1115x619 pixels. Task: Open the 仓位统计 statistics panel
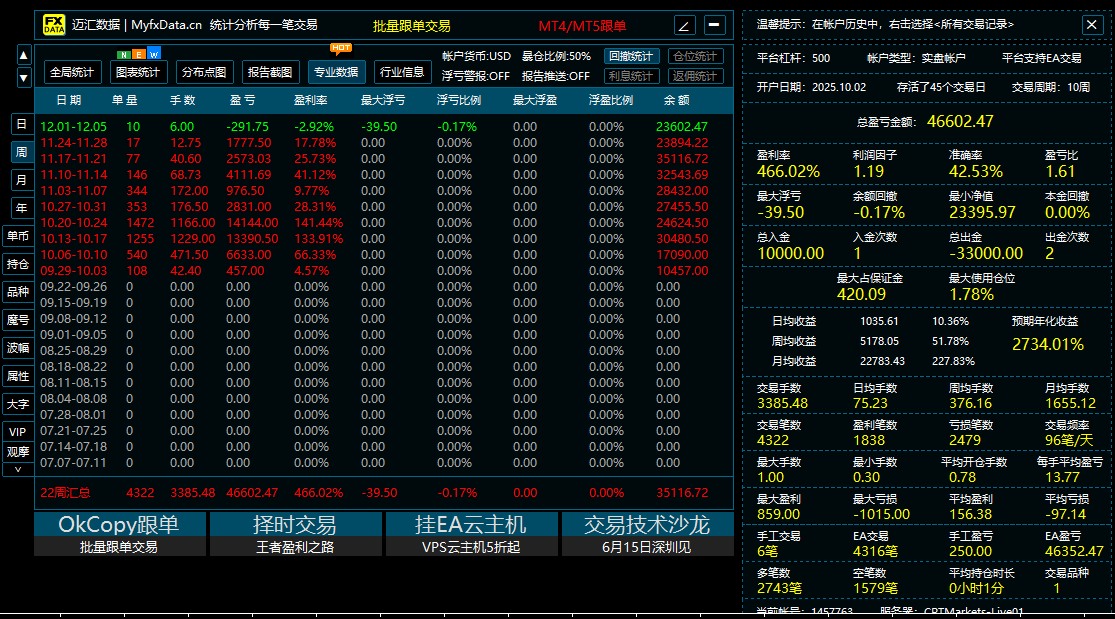[x=696, y=57]
